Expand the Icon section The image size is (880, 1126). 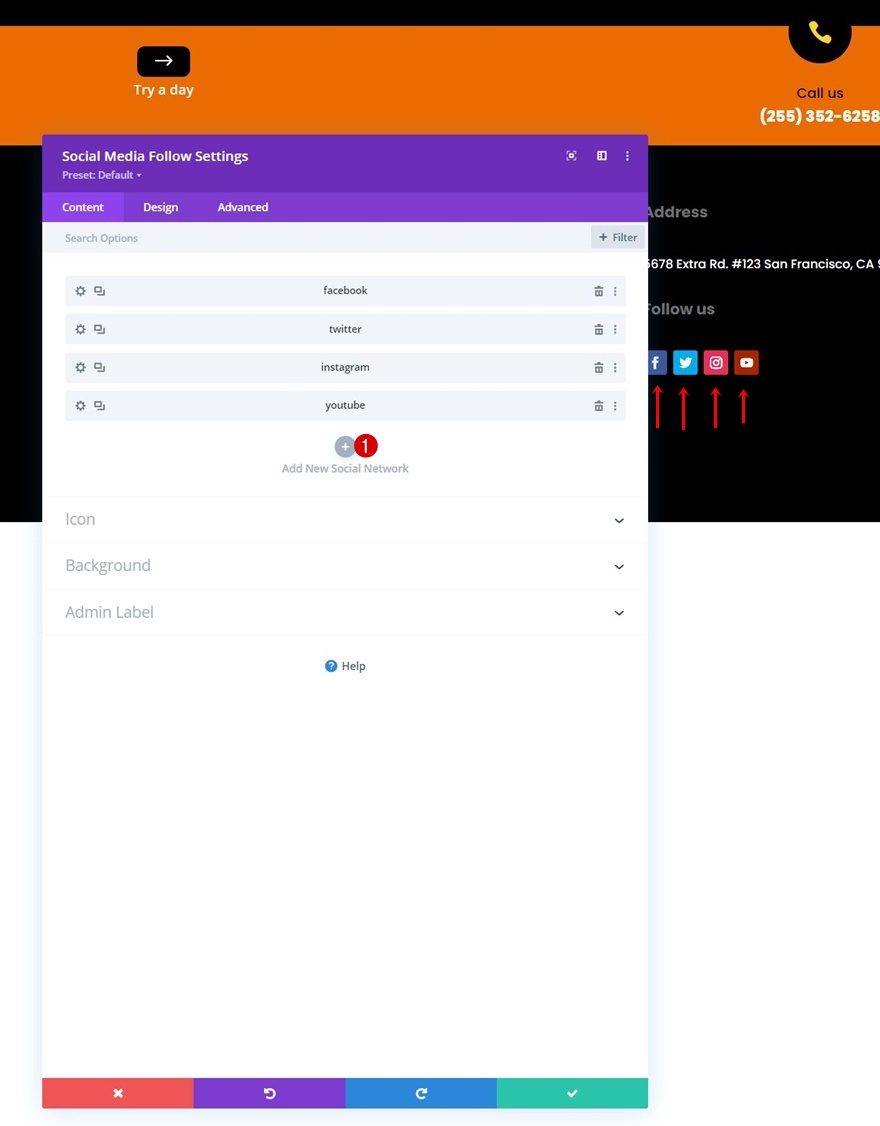345,519
